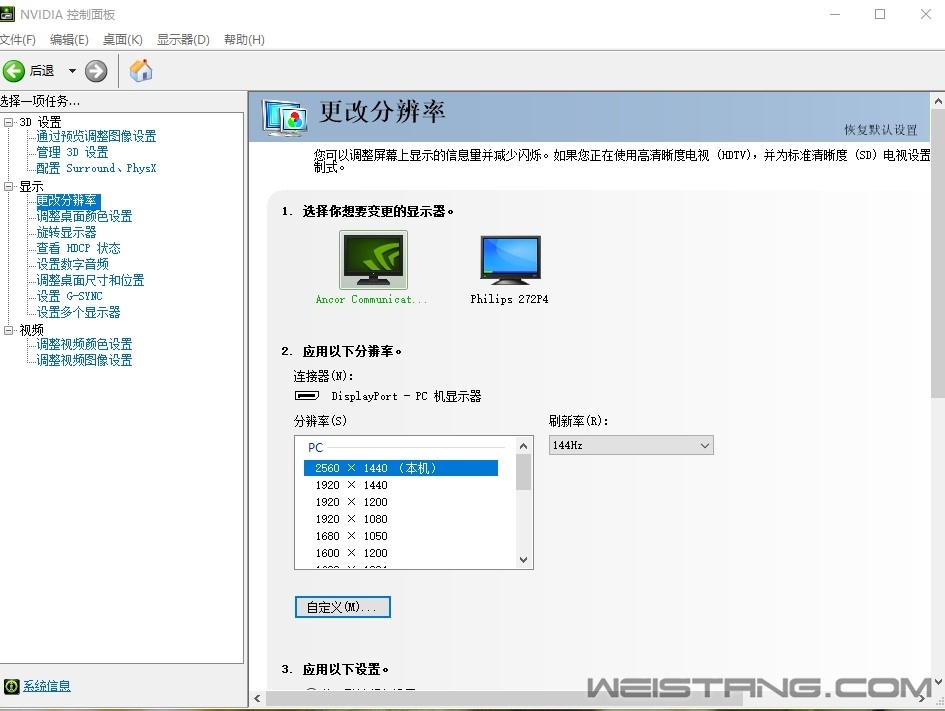The width and height of the screenshot is (945, 711).
Task: Click the 系统信息 icon at bottom left
Action: (11, 686)
